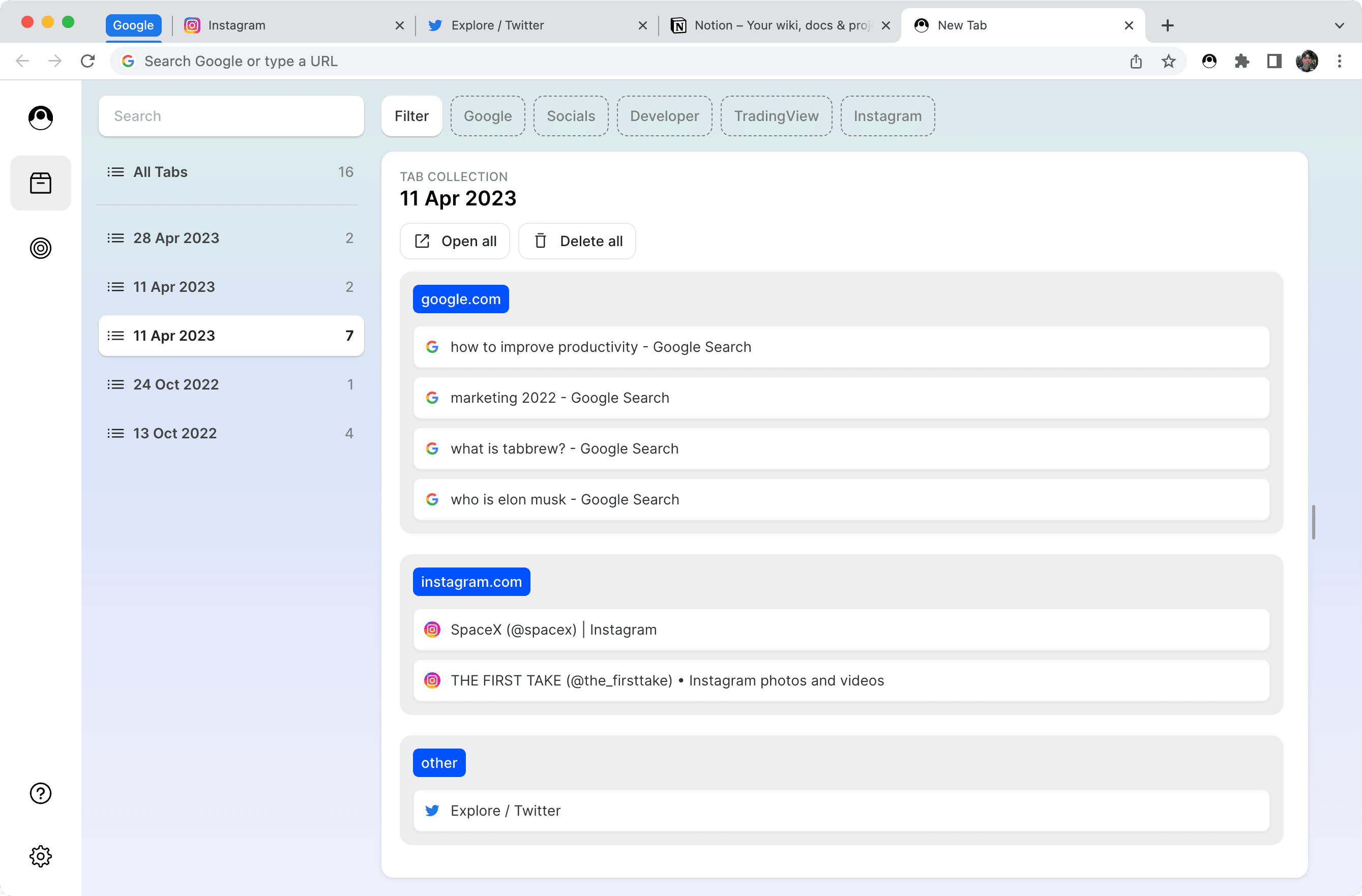Toggle the Google filter chip
Screen dimensions: 1362x896
[x=488, y=116]
